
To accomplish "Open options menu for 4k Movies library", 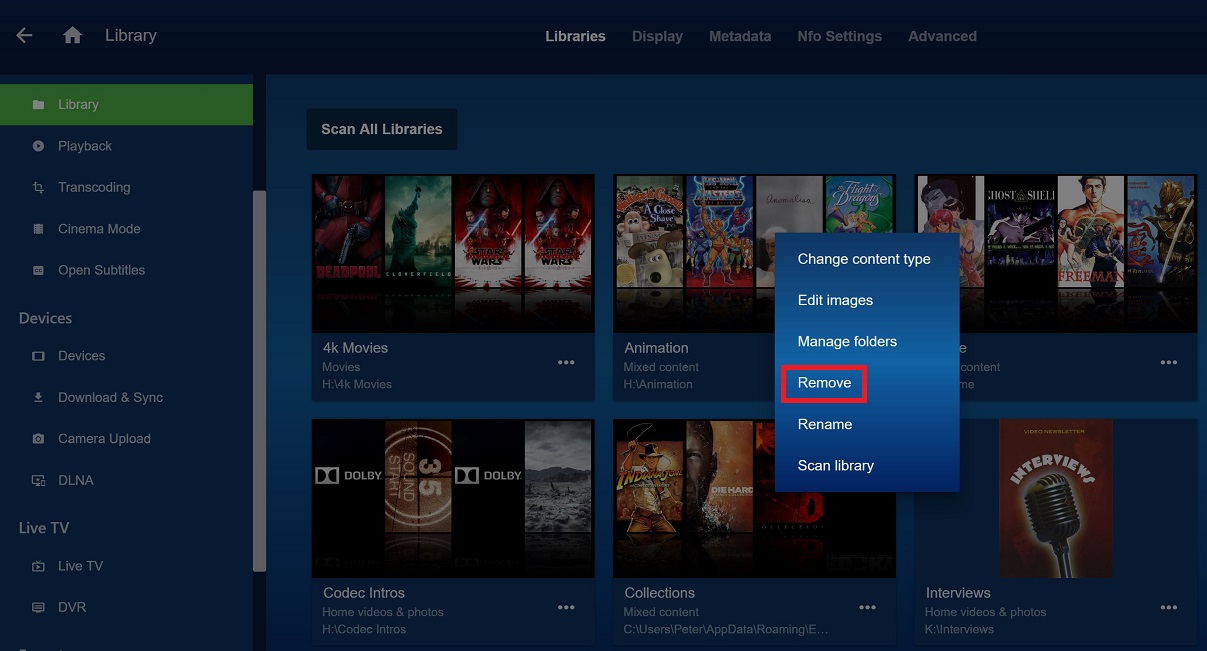I will point(566,362).
